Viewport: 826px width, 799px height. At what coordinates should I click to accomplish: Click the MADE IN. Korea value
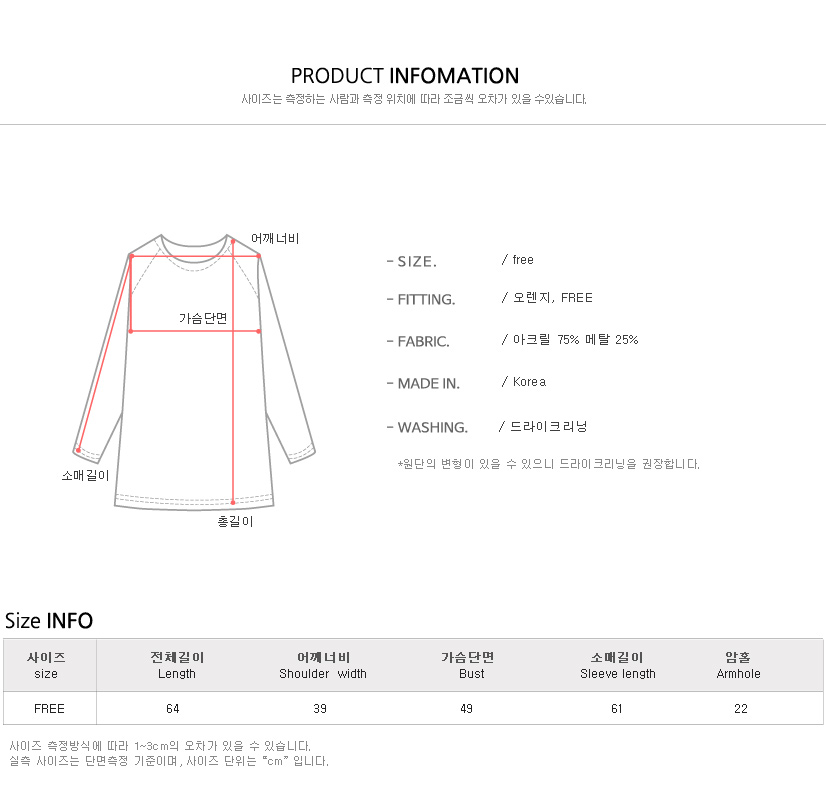(x=529, y=382)
